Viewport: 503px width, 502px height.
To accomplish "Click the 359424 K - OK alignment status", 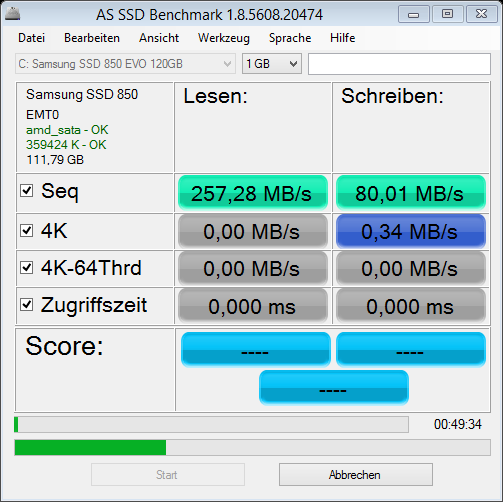I will [66, 145].
